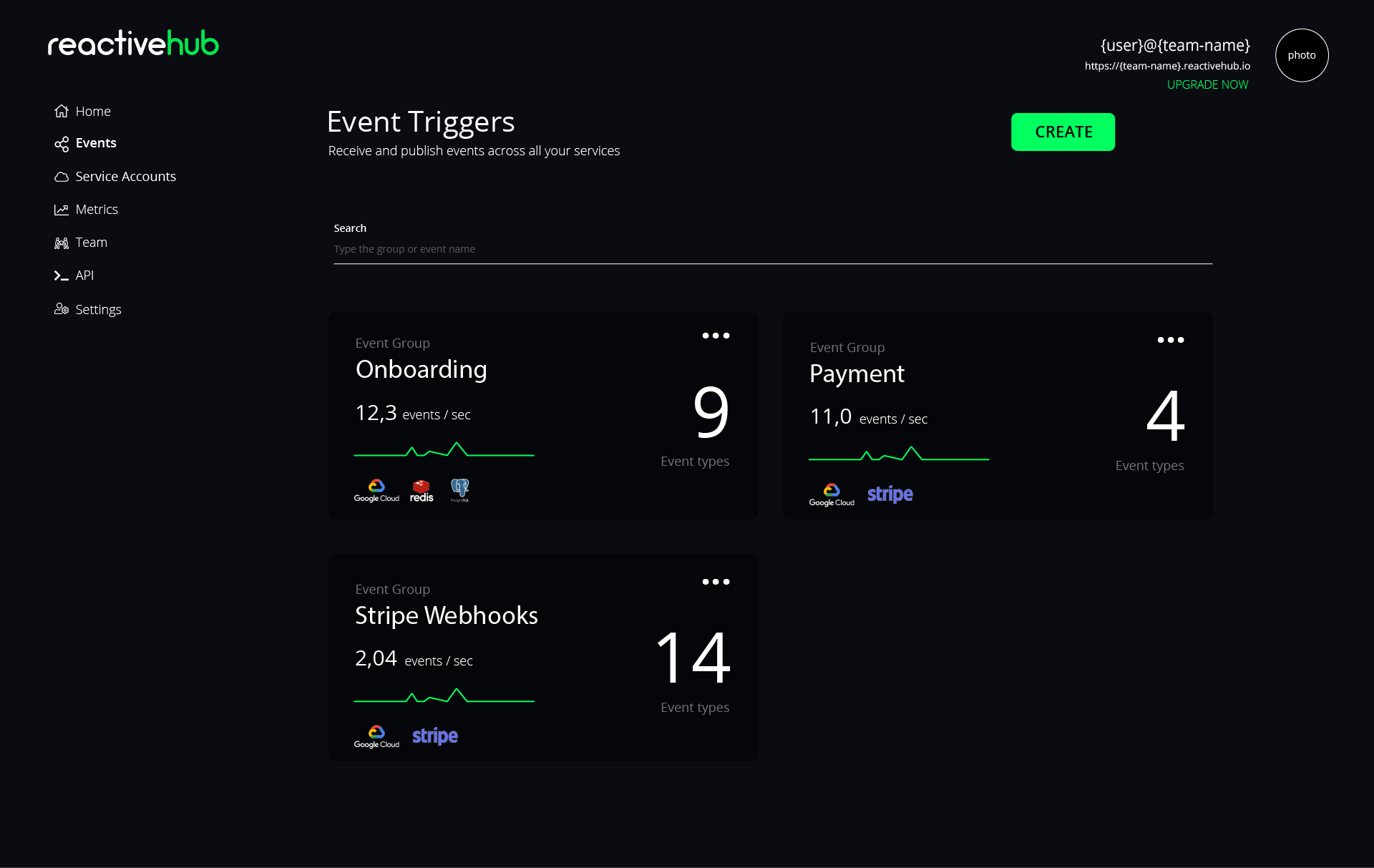Click the Service Accounts cloud icon
Image resolution: width=1374 pixels, height=868 pixels.
click(x=62, y=177)
